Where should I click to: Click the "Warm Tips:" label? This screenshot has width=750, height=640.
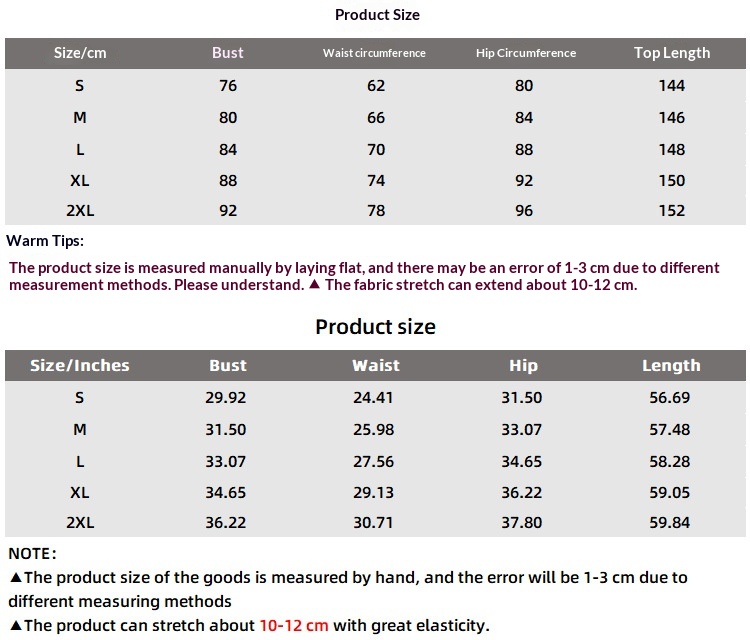(45, 241)
